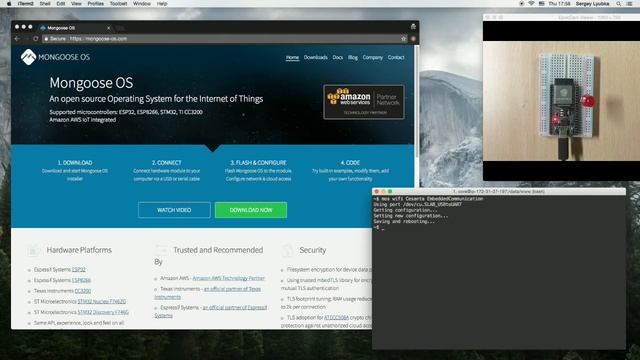Open Company in site navigation

[373, 58]
